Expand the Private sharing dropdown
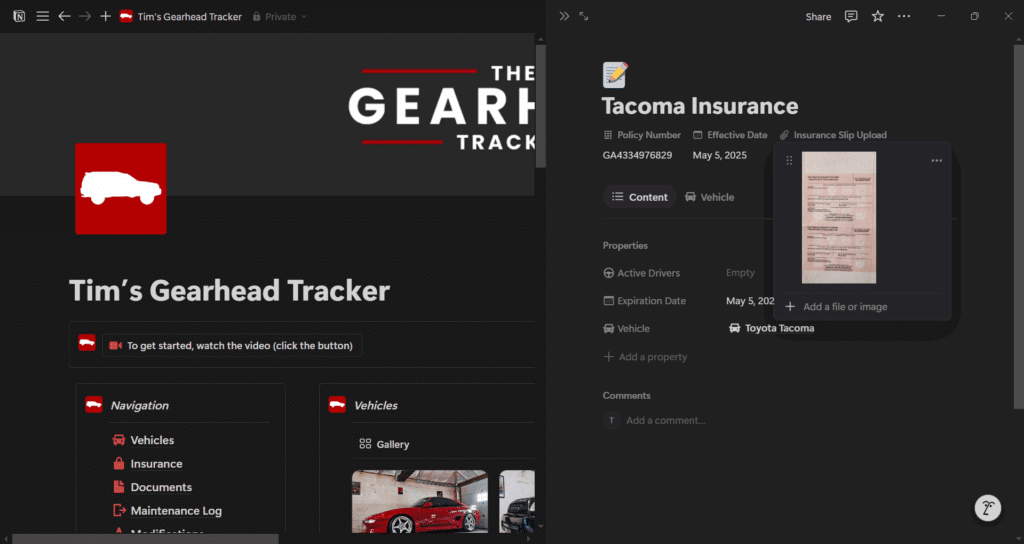The width and height of the screenshot is (1024, 544). point(280,17)
